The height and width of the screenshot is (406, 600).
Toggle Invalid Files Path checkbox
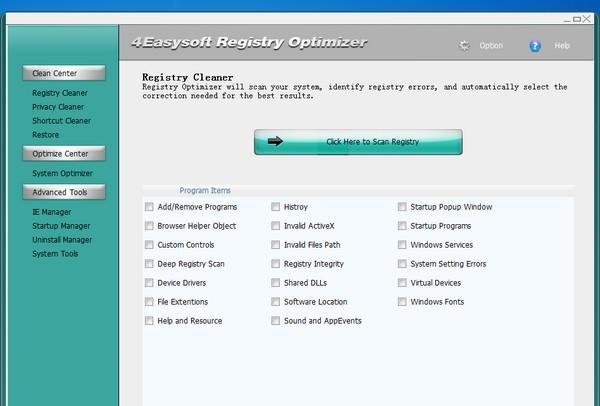276,245
